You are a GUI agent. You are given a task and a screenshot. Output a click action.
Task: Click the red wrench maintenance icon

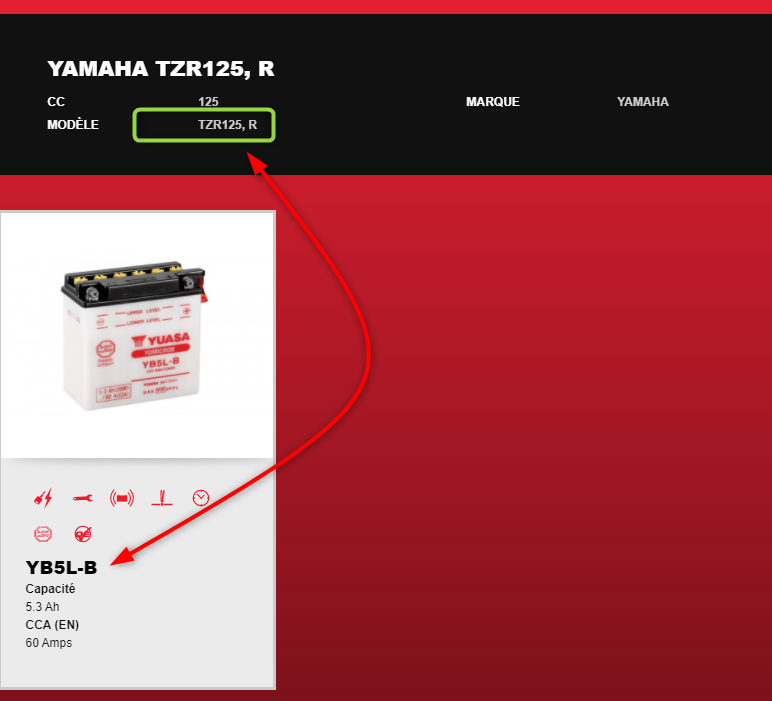[x=83, y=498]
